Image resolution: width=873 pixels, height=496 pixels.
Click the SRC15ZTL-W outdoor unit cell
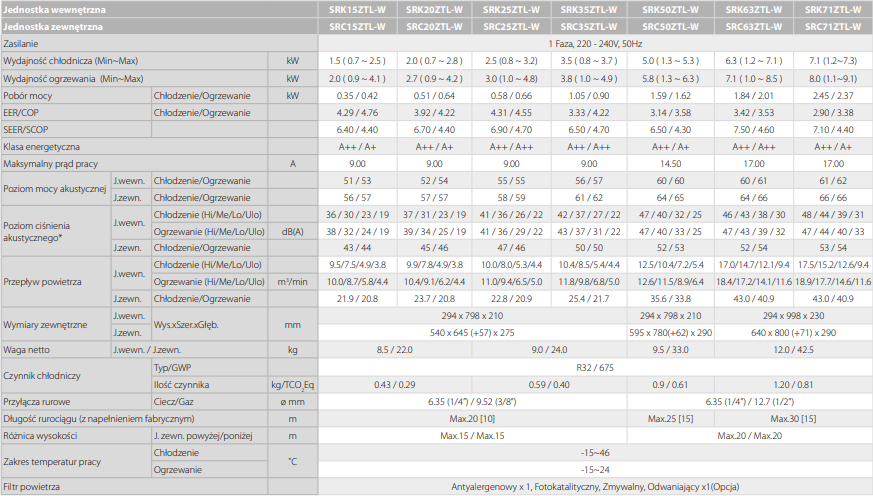357,26
